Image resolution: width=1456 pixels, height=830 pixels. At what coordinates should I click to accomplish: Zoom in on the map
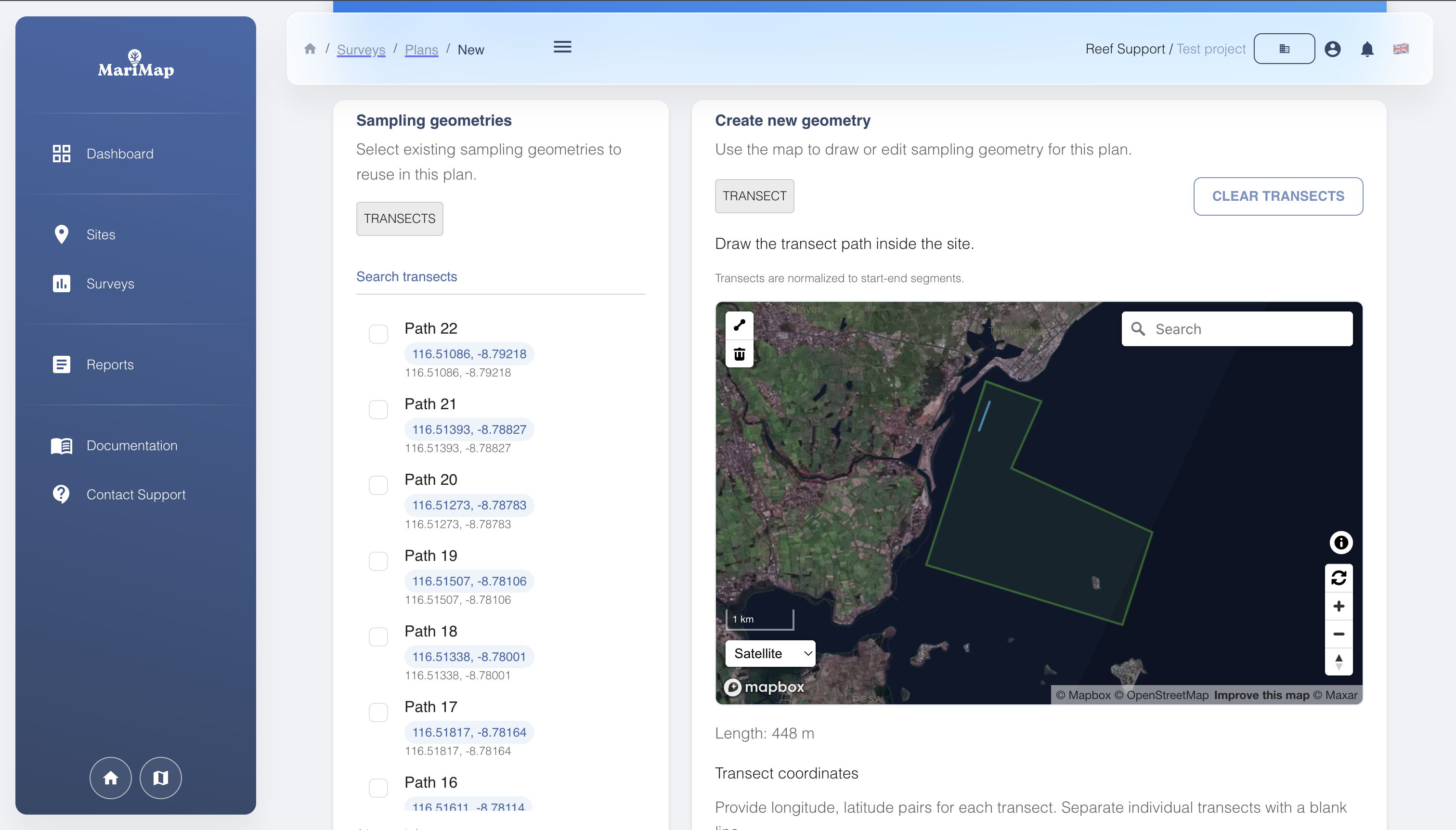coord(1339,606)
